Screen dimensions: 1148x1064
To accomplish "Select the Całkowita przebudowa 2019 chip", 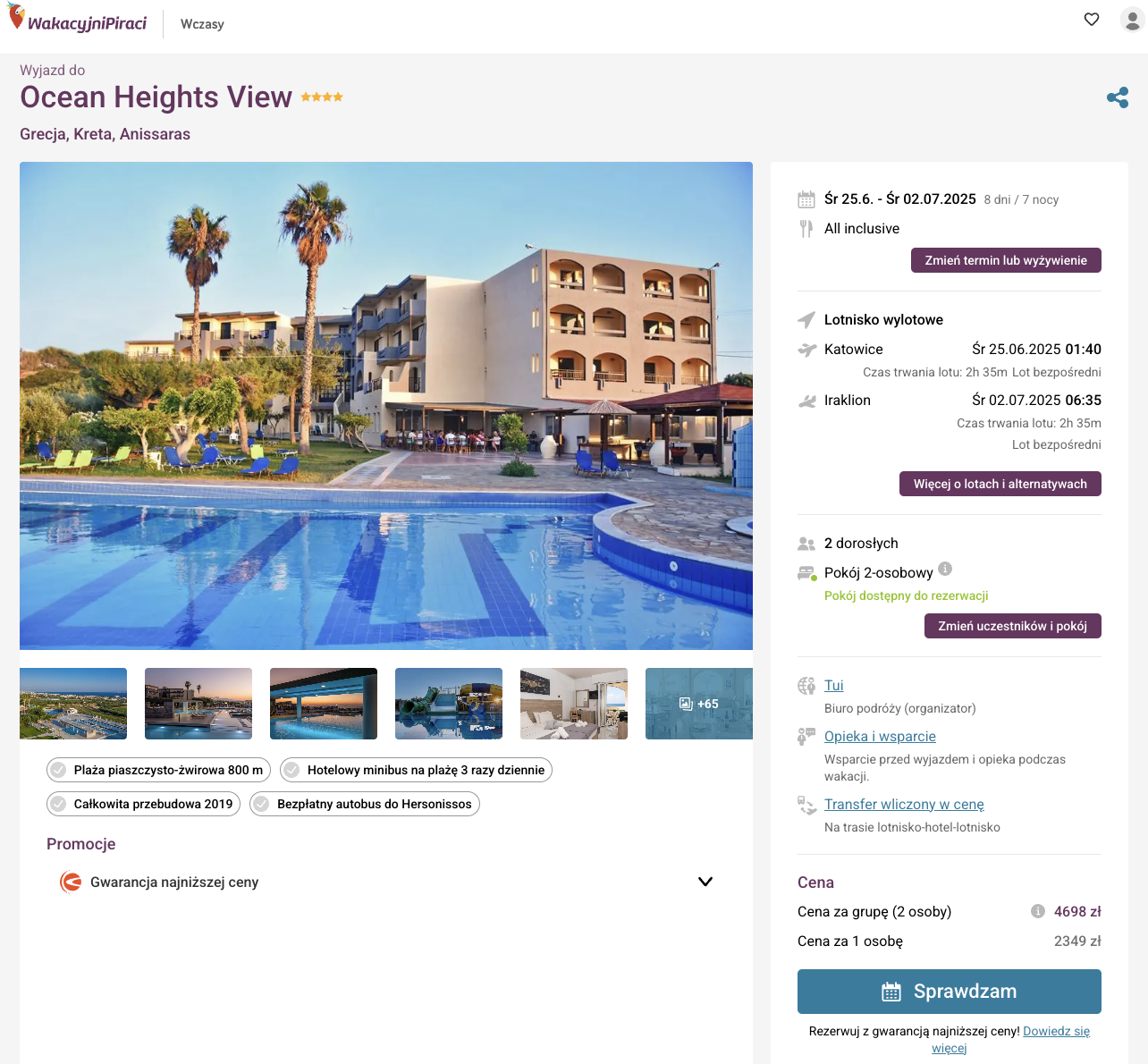I will (143, 804).
